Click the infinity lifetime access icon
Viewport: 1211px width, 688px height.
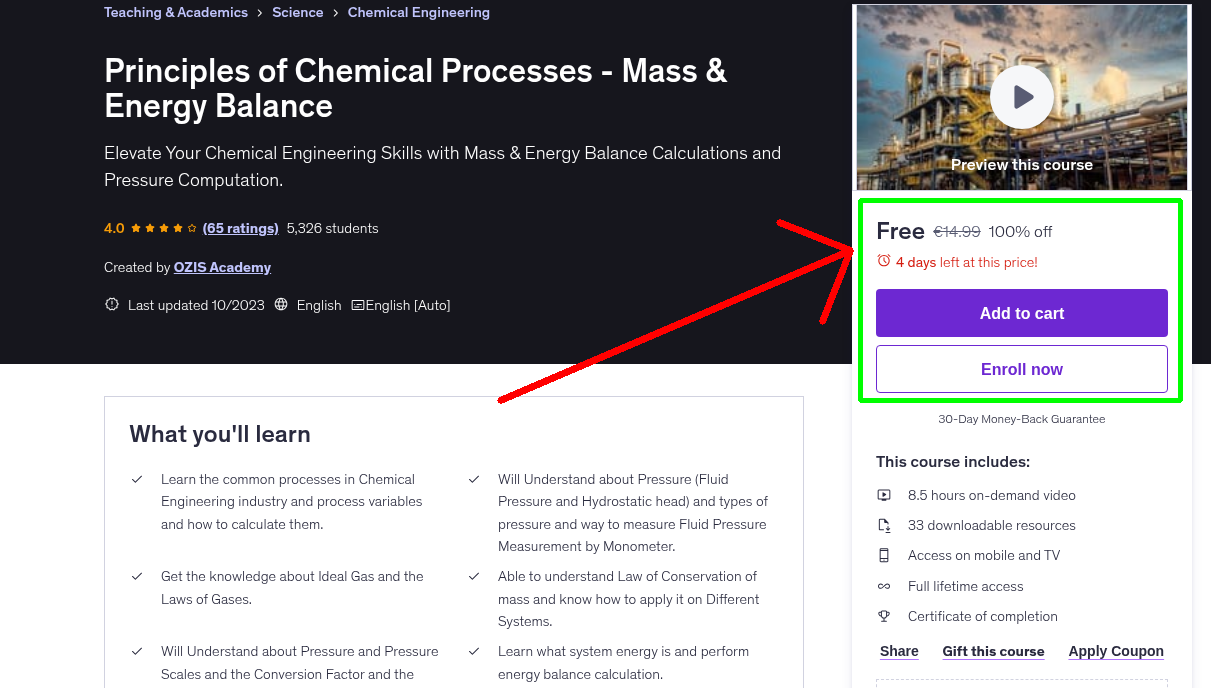click(x=884, y=586)
